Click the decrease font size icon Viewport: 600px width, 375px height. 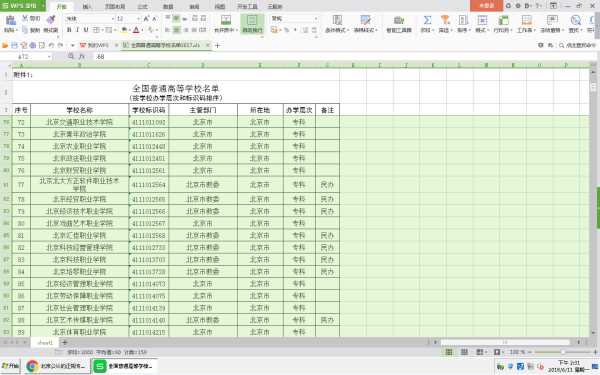[154, 19]
